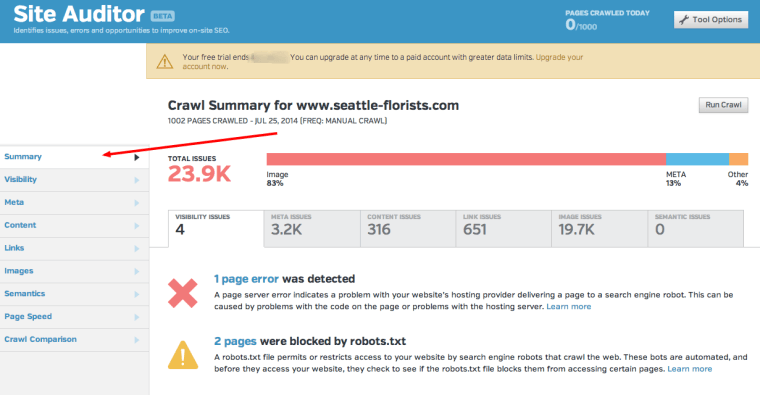This screenshot has height=395, width=760.
Task: Select the Visibility Issues tab
Action: 216,228
